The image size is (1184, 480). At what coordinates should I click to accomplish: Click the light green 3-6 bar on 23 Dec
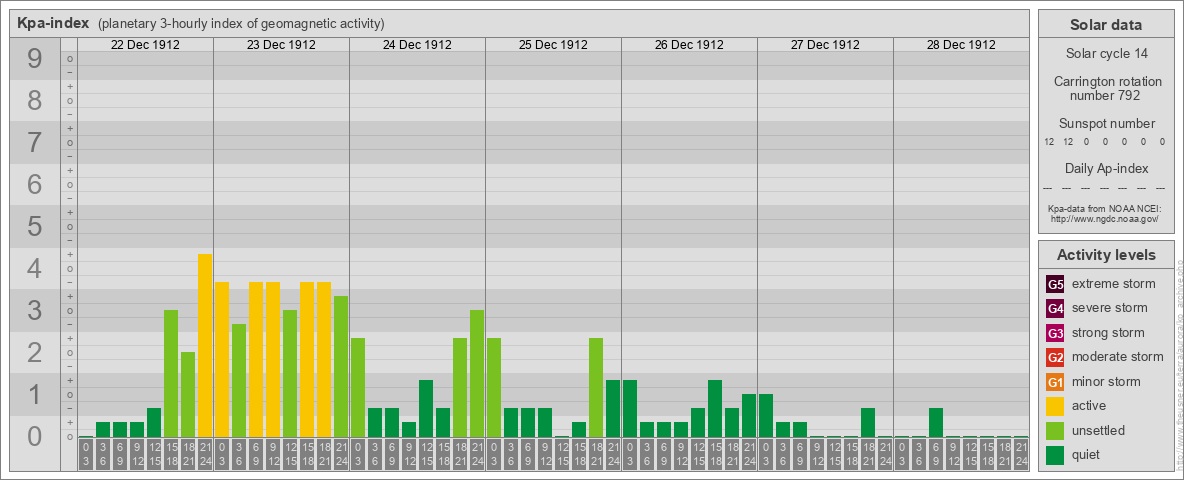click(239, 380)
